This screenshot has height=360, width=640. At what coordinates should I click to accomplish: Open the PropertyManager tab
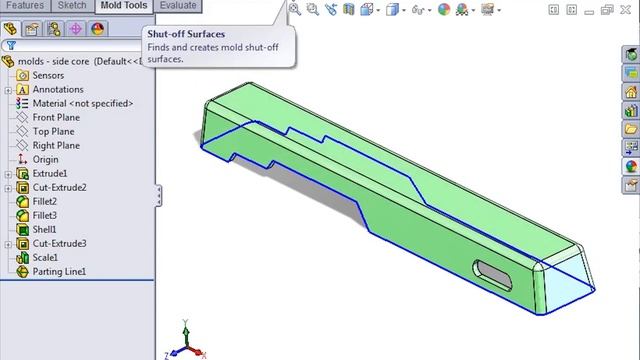pos(32,29)
